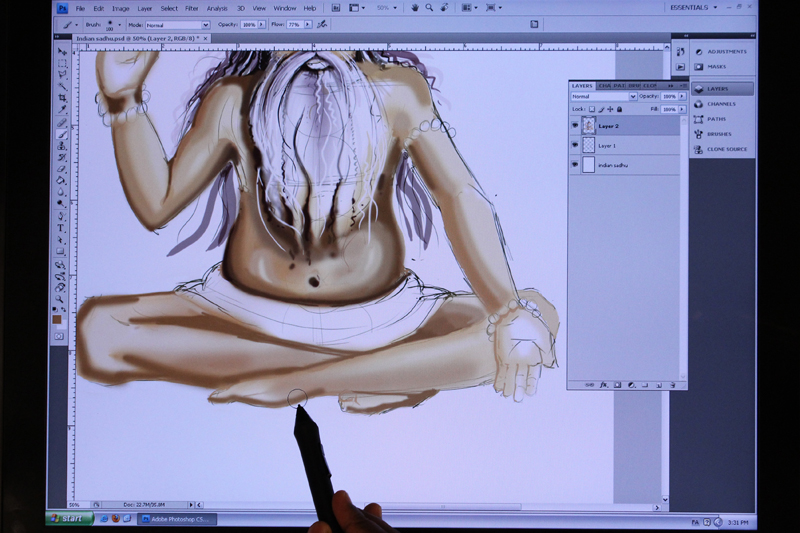Hide Layer 2 with eye icon
This screenshot has width=800, height=533.
575,126
